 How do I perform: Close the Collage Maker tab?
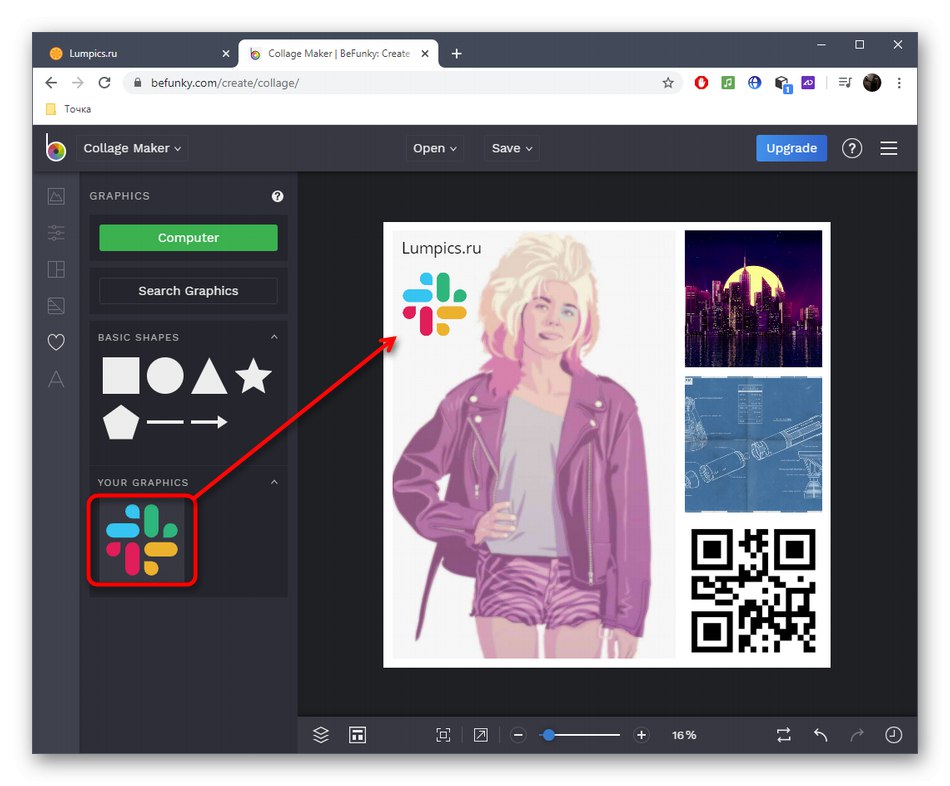(425, 53)
